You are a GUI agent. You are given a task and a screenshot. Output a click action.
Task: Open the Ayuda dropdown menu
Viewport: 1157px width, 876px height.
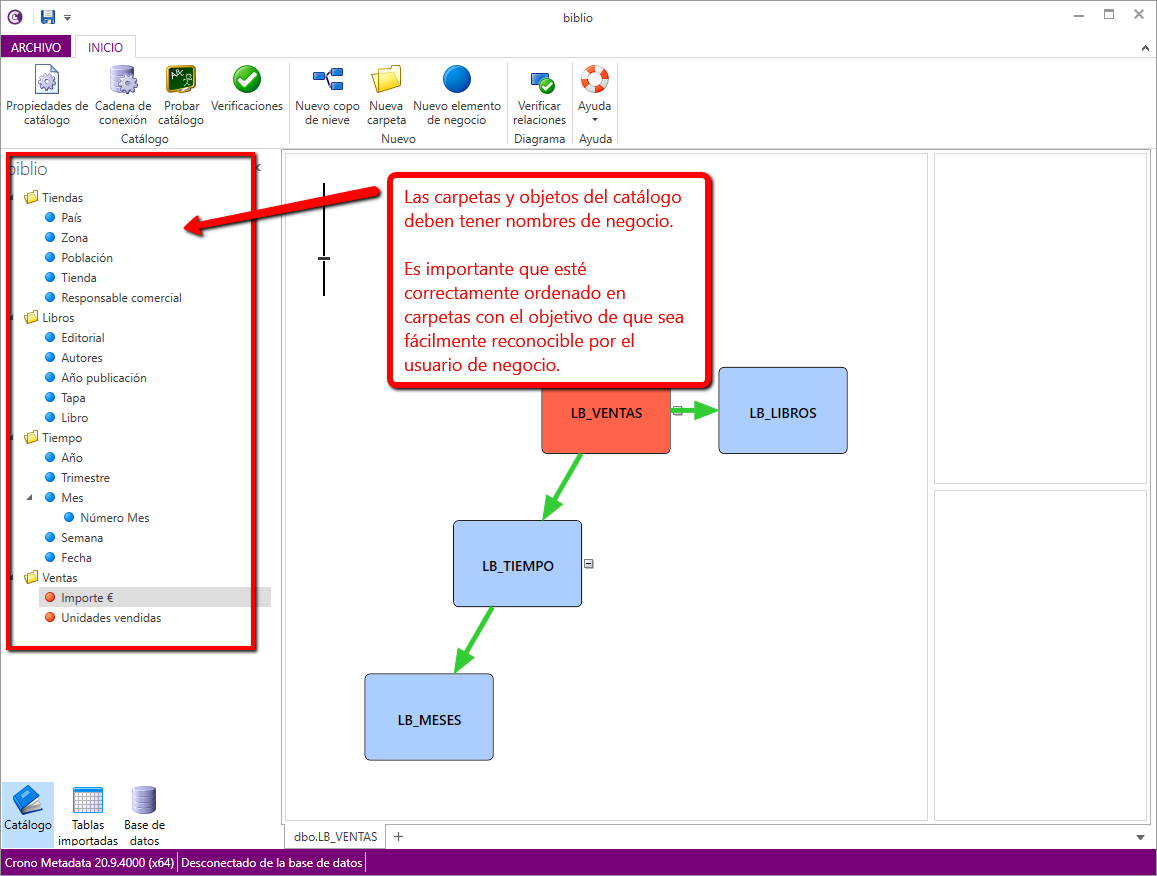[594, 96]
